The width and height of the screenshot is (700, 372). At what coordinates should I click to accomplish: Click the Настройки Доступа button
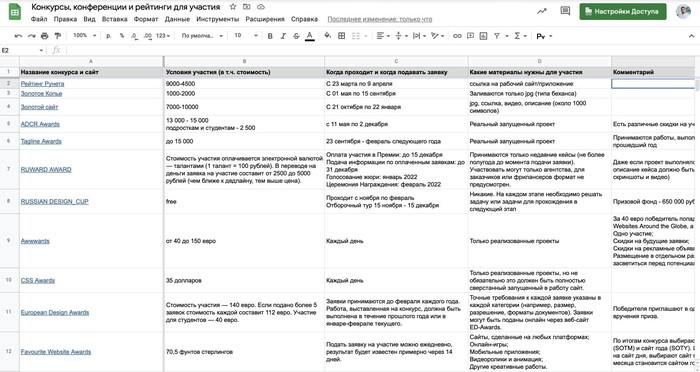[x=623, y=12]
